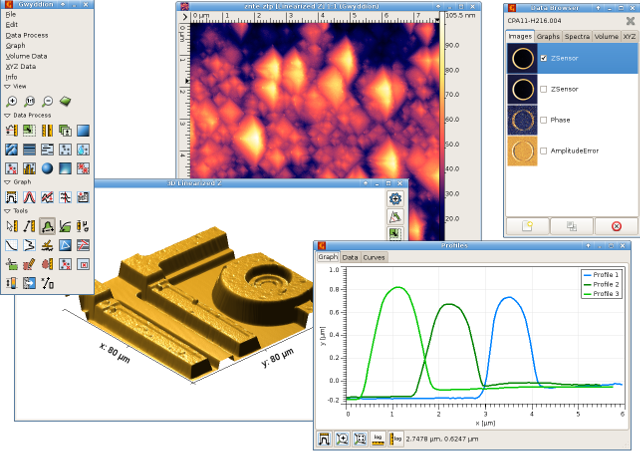This screenshot has height=451, width=640.
Task: Toggle logarithmic y axis in Profiles toolbar
Action: [x=396, y=439]
